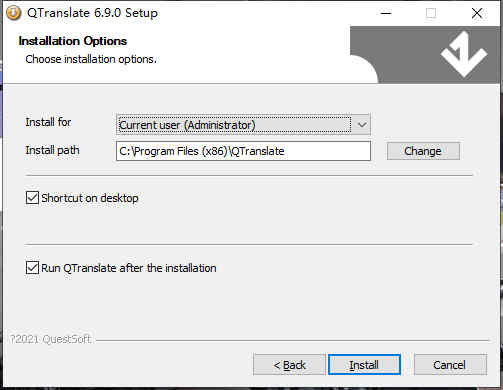Click the "Install path" label
Image resolution: width=503 pixels, height=390 pixels.
[52, 150]
